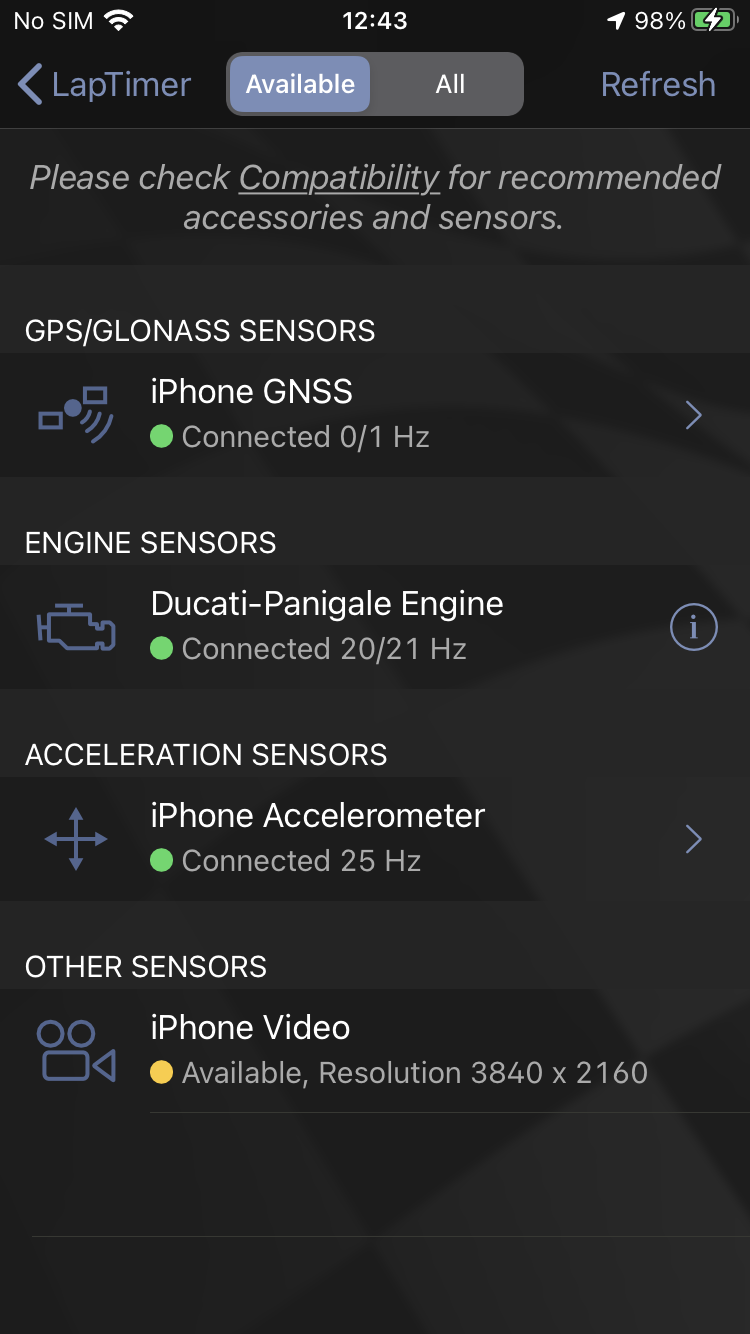Expand iPhone GNSS details chevron
Image resolution: width=750 pixels, height=1334 pixels.
(694, 415)
